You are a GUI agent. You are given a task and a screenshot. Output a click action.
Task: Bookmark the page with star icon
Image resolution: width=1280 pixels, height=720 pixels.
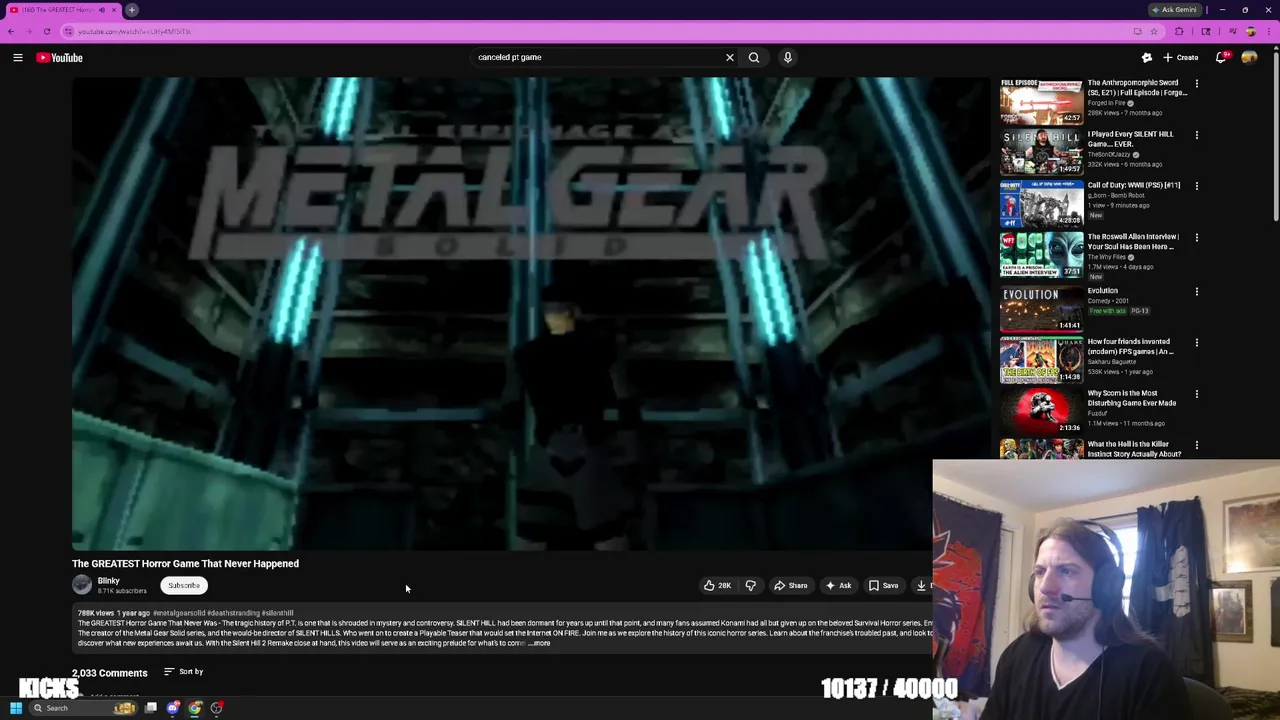1154,31
